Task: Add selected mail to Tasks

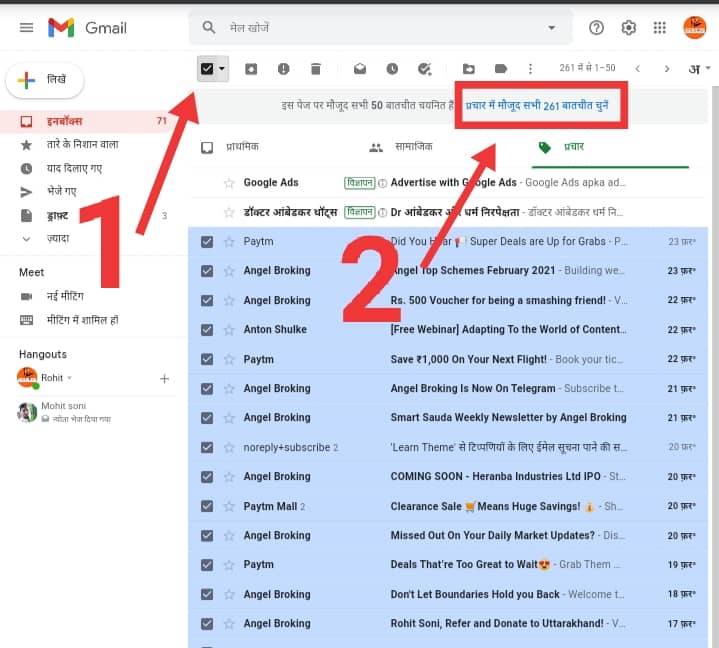Action: pyautogui.click(x=424, y=69)
